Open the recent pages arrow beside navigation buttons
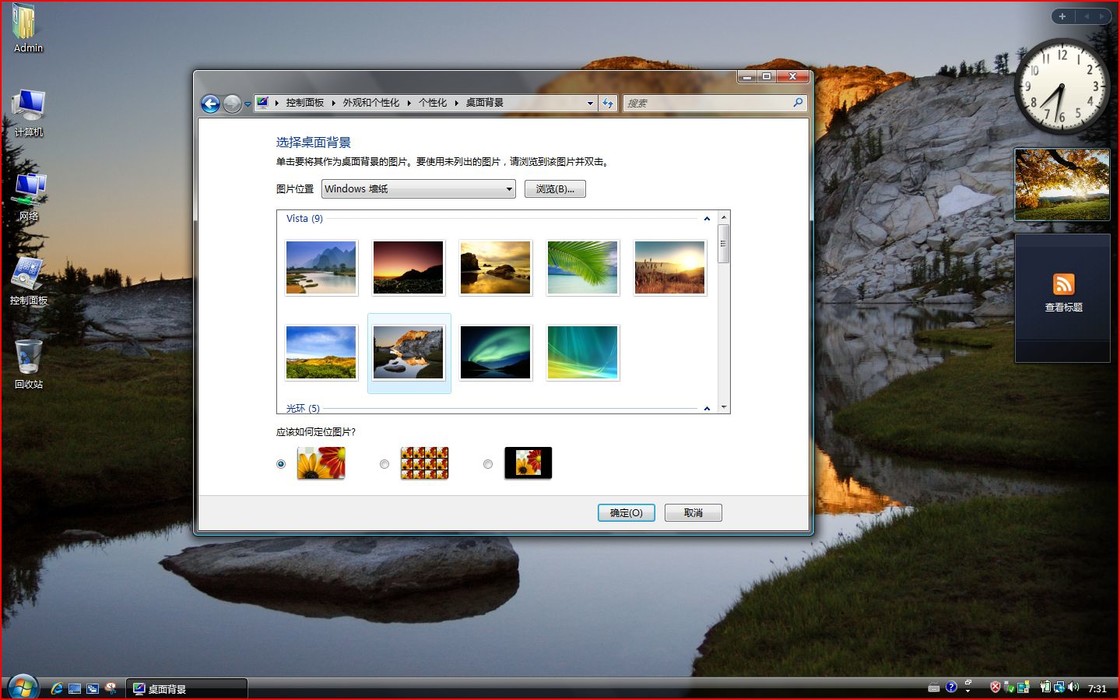 [x=247, y=104]
